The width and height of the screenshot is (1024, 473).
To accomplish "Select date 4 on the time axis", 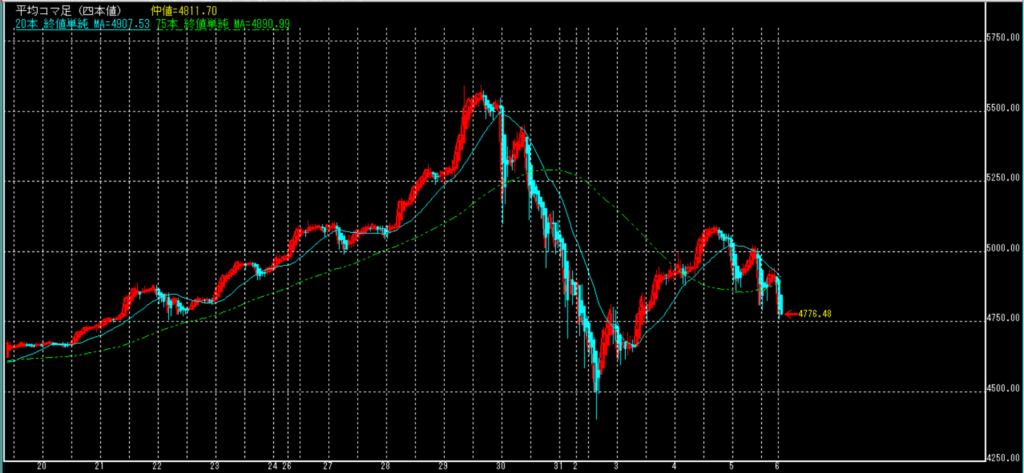I will click(674, 466).
